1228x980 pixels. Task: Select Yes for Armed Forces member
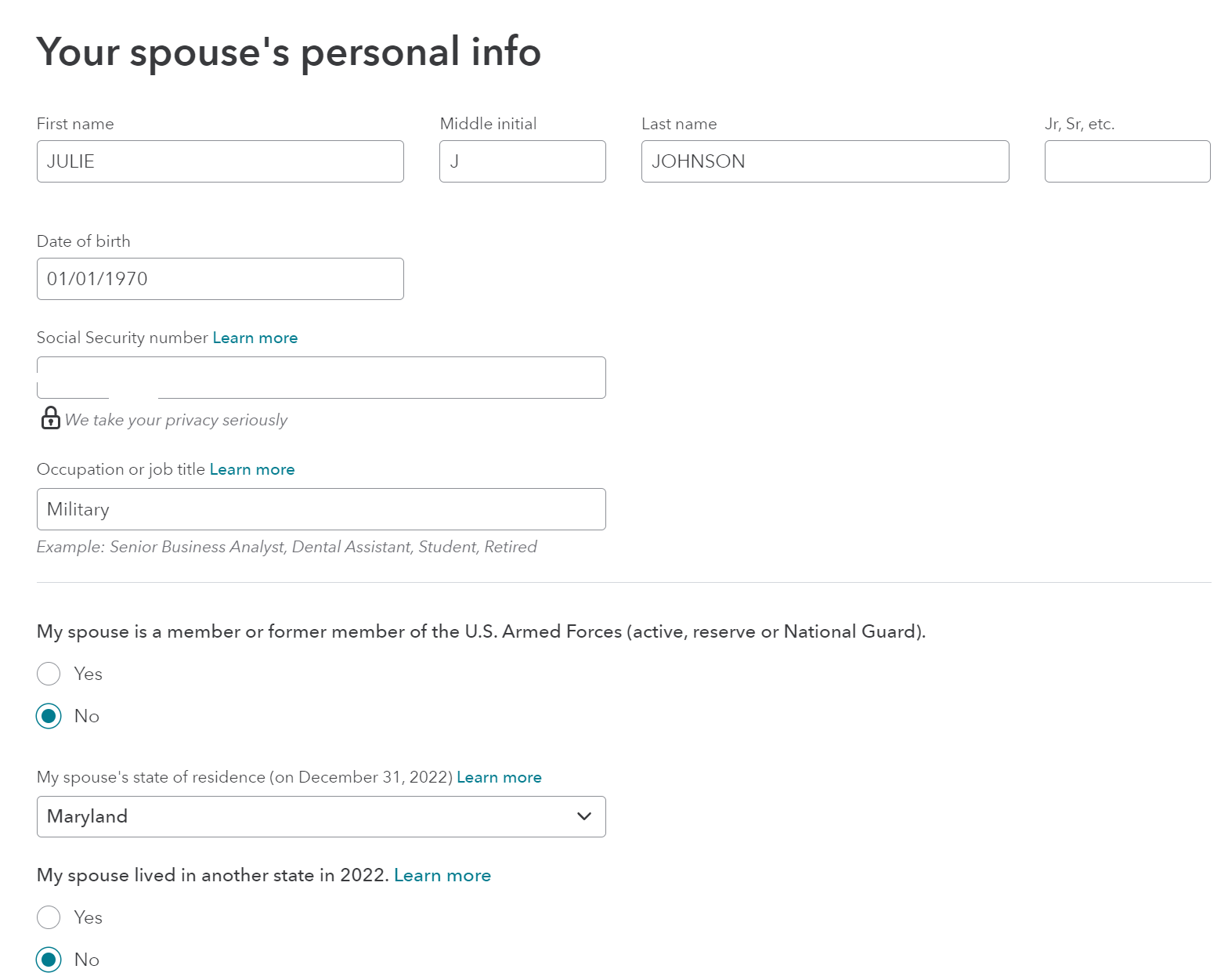coord(49,674)
